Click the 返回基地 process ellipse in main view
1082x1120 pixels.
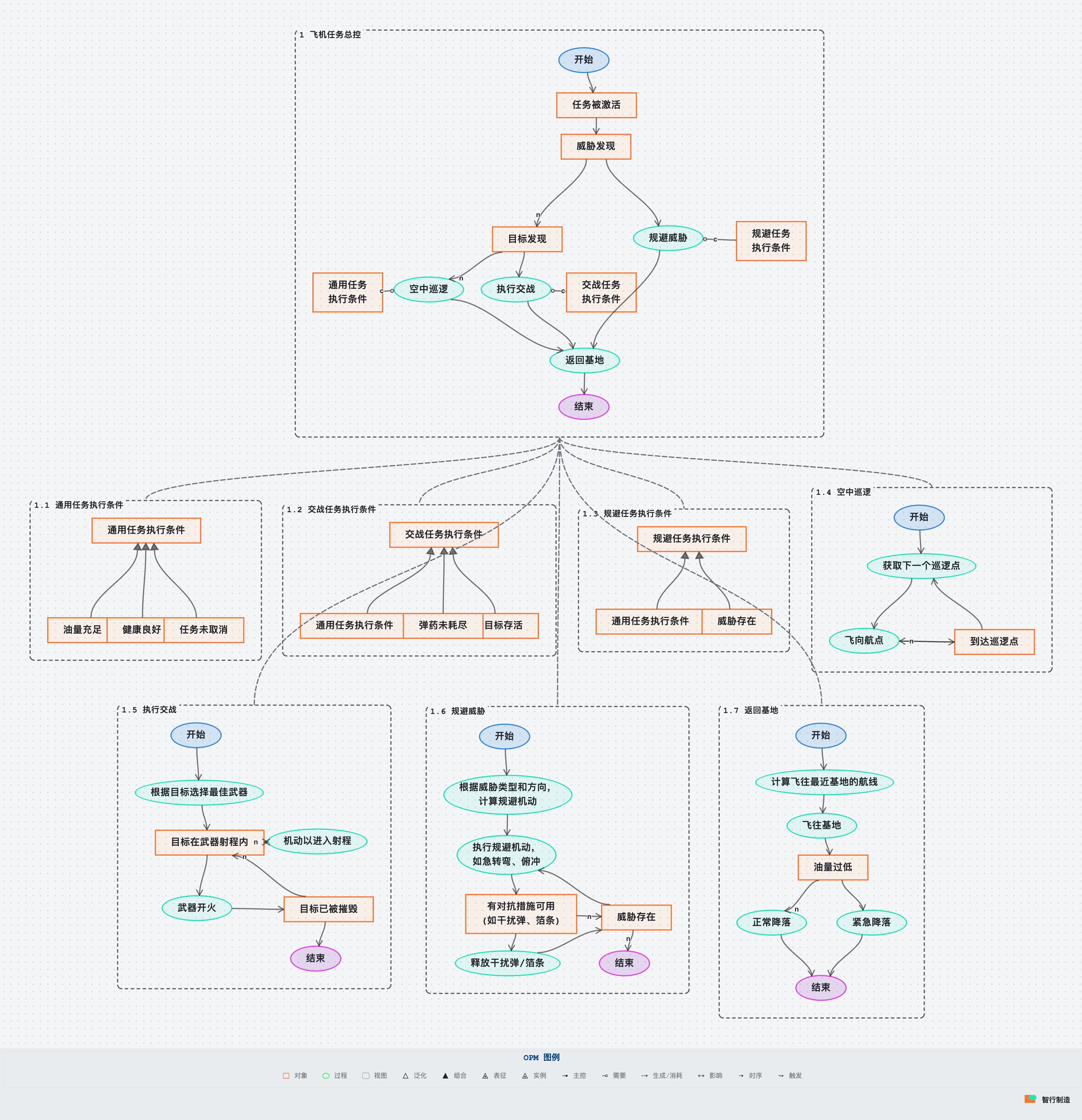click(584, 360)
